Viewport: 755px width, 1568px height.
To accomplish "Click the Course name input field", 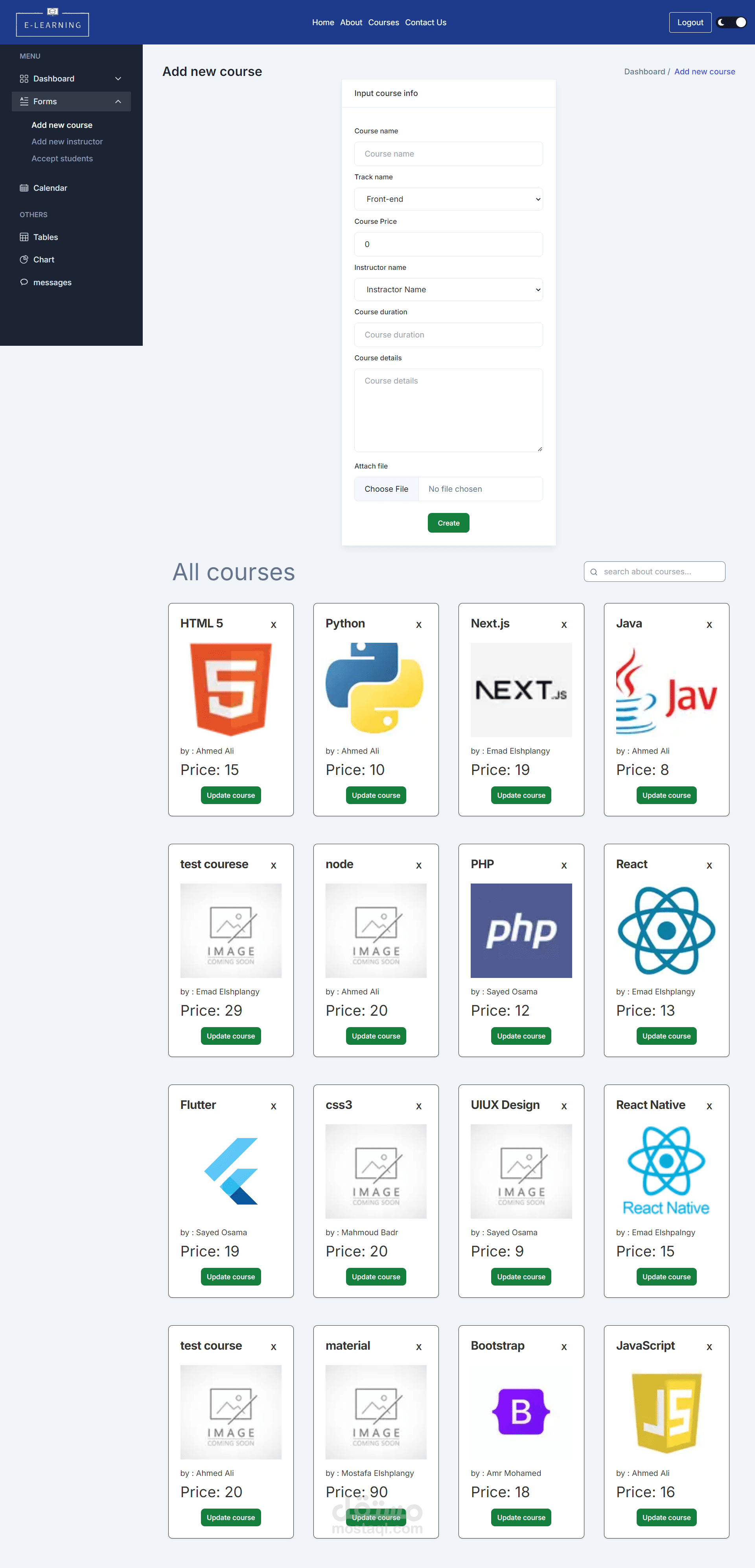I will (448, 154).
